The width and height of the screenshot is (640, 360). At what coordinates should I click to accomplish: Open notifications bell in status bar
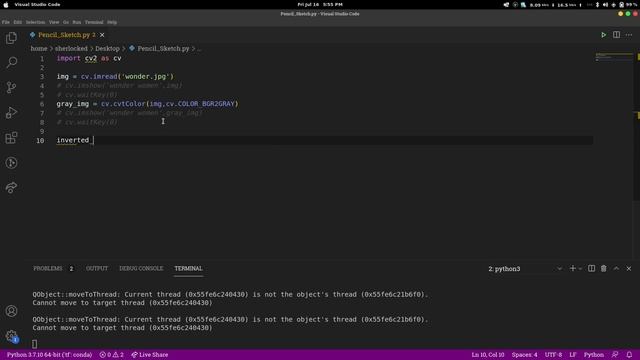[x=629, y=355]
